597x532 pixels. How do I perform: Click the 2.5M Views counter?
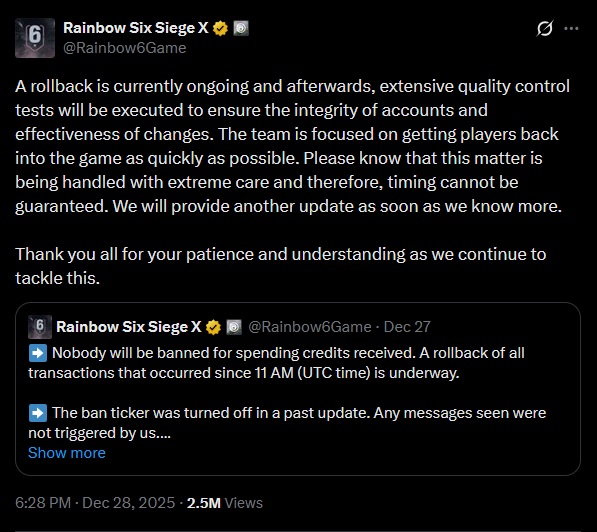pyautogui.click(x=225, y=503)
